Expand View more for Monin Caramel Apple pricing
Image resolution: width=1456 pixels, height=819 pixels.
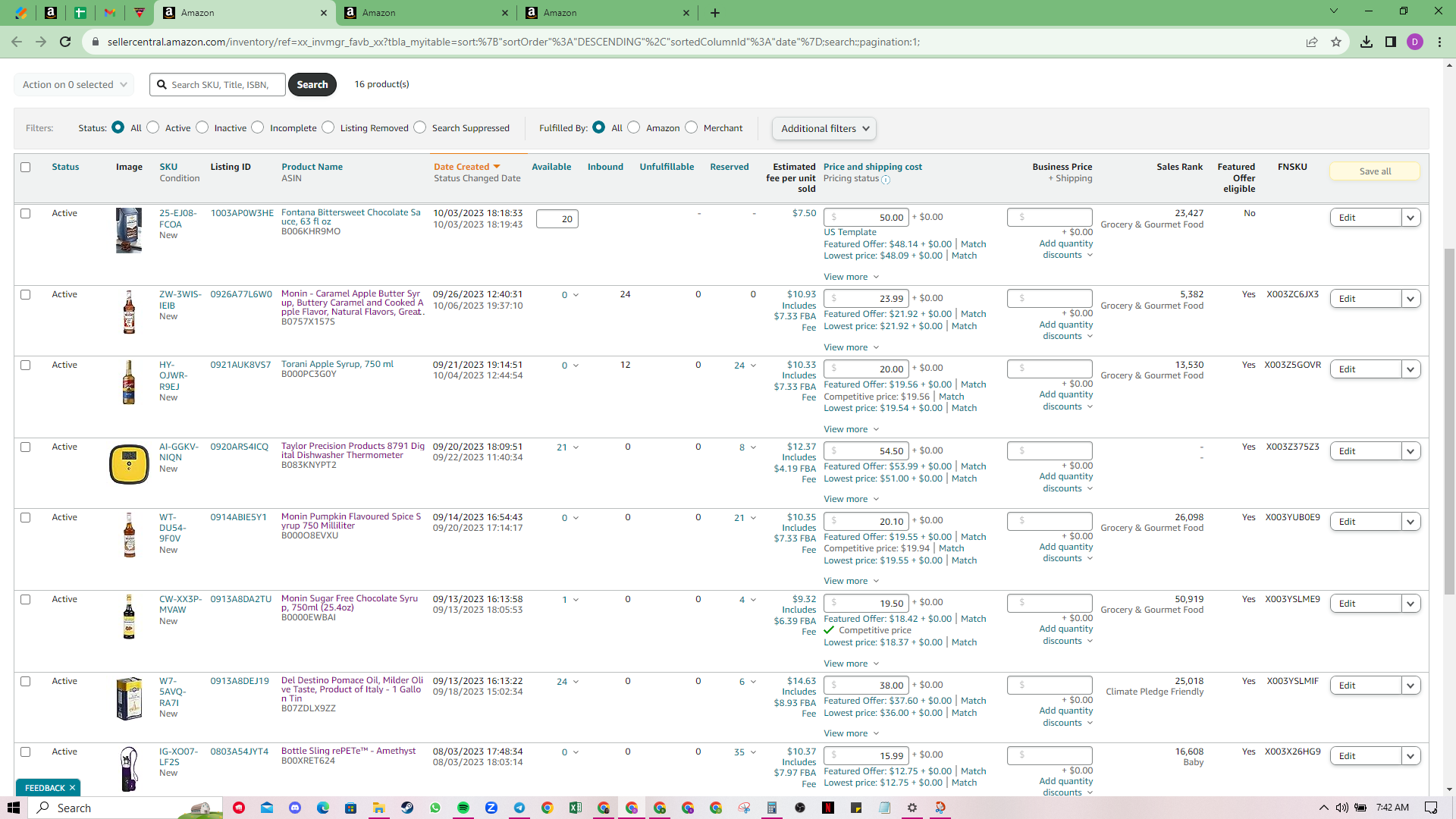coord(852,347)
